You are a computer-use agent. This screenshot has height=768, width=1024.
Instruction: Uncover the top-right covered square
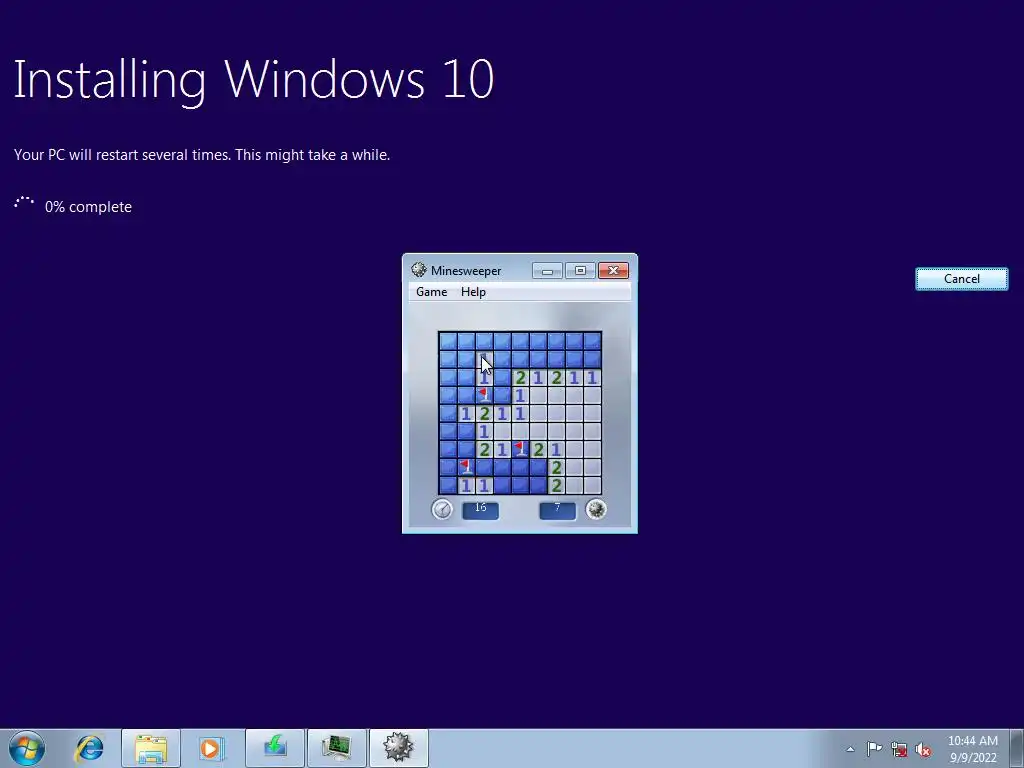click(x=592, y=341)
